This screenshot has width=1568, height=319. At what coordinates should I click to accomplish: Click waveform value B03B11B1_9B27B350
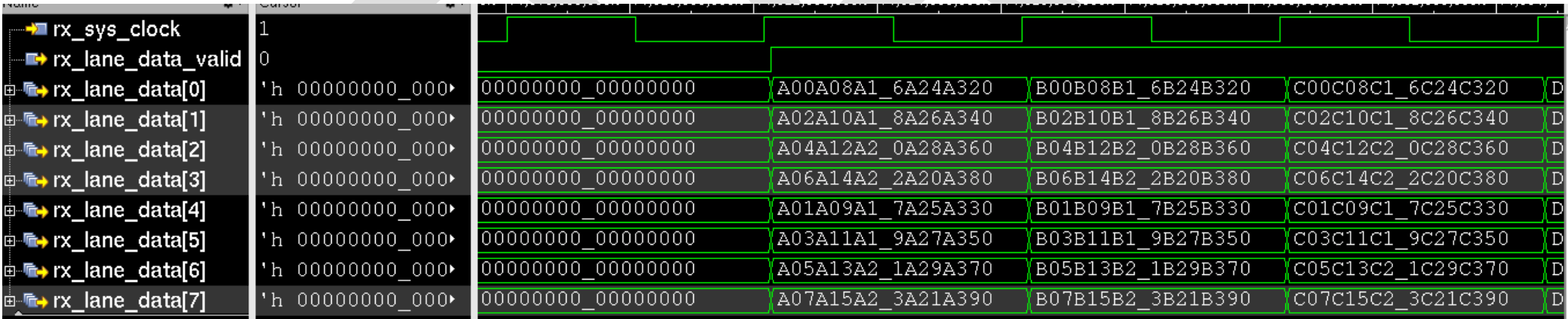coord(1143,239)
